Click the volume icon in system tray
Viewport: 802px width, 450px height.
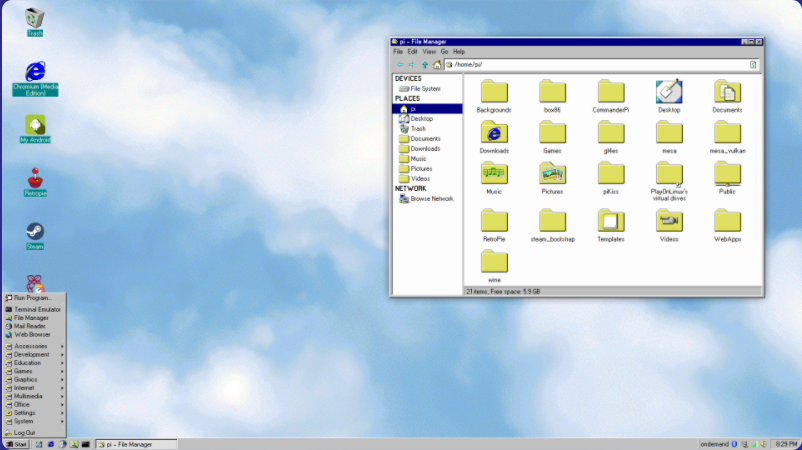[x=763, y=443]
